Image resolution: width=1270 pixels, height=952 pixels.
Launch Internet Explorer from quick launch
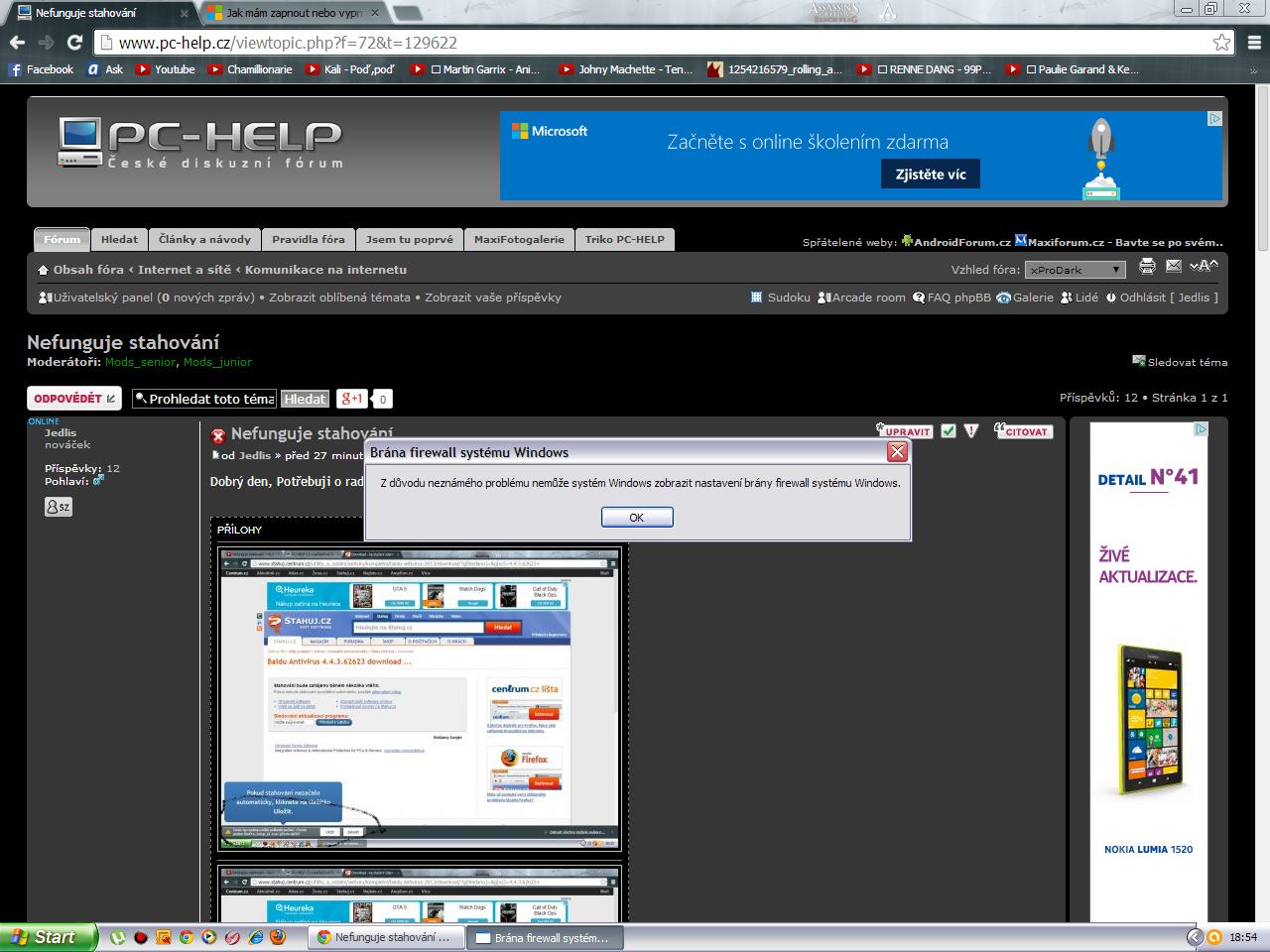[x=255, y=937]
